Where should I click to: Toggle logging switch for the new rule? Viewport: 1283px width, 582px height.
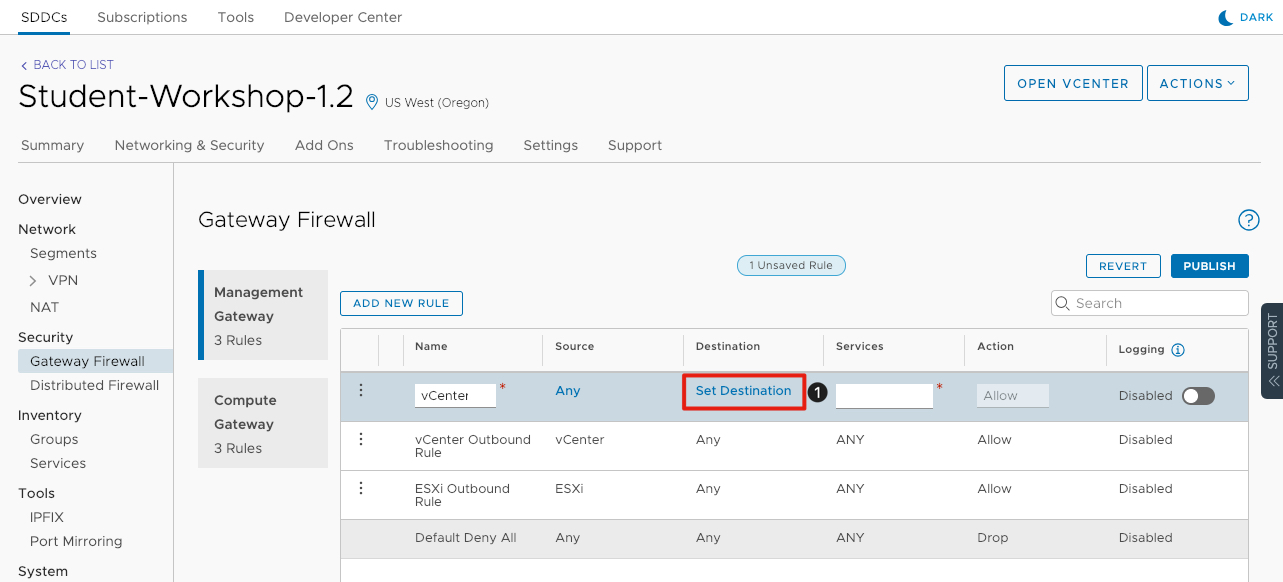1197,396
